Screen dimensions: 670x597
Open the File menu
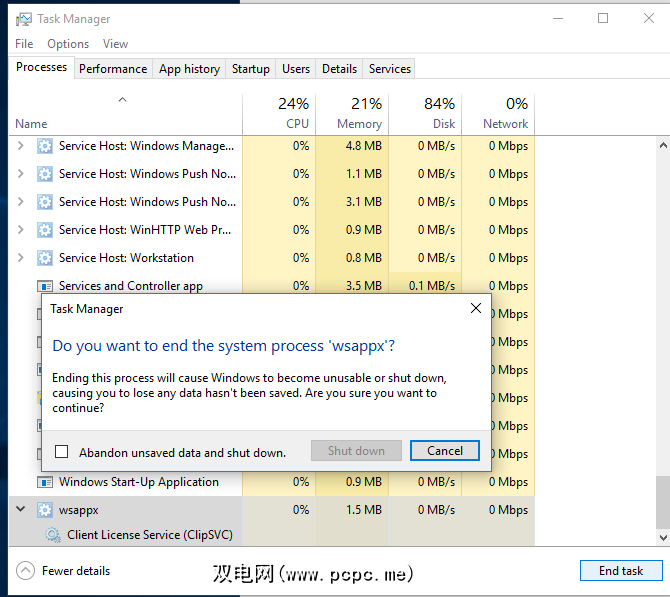[x=24, y=44]
